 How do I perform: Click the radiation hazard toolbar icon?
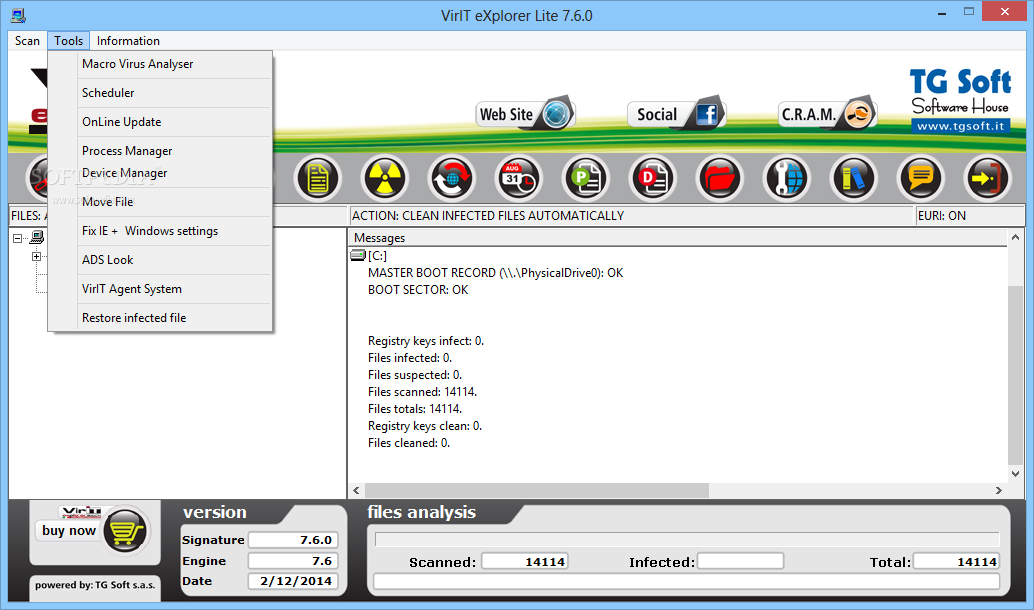(x=384, y=178)
